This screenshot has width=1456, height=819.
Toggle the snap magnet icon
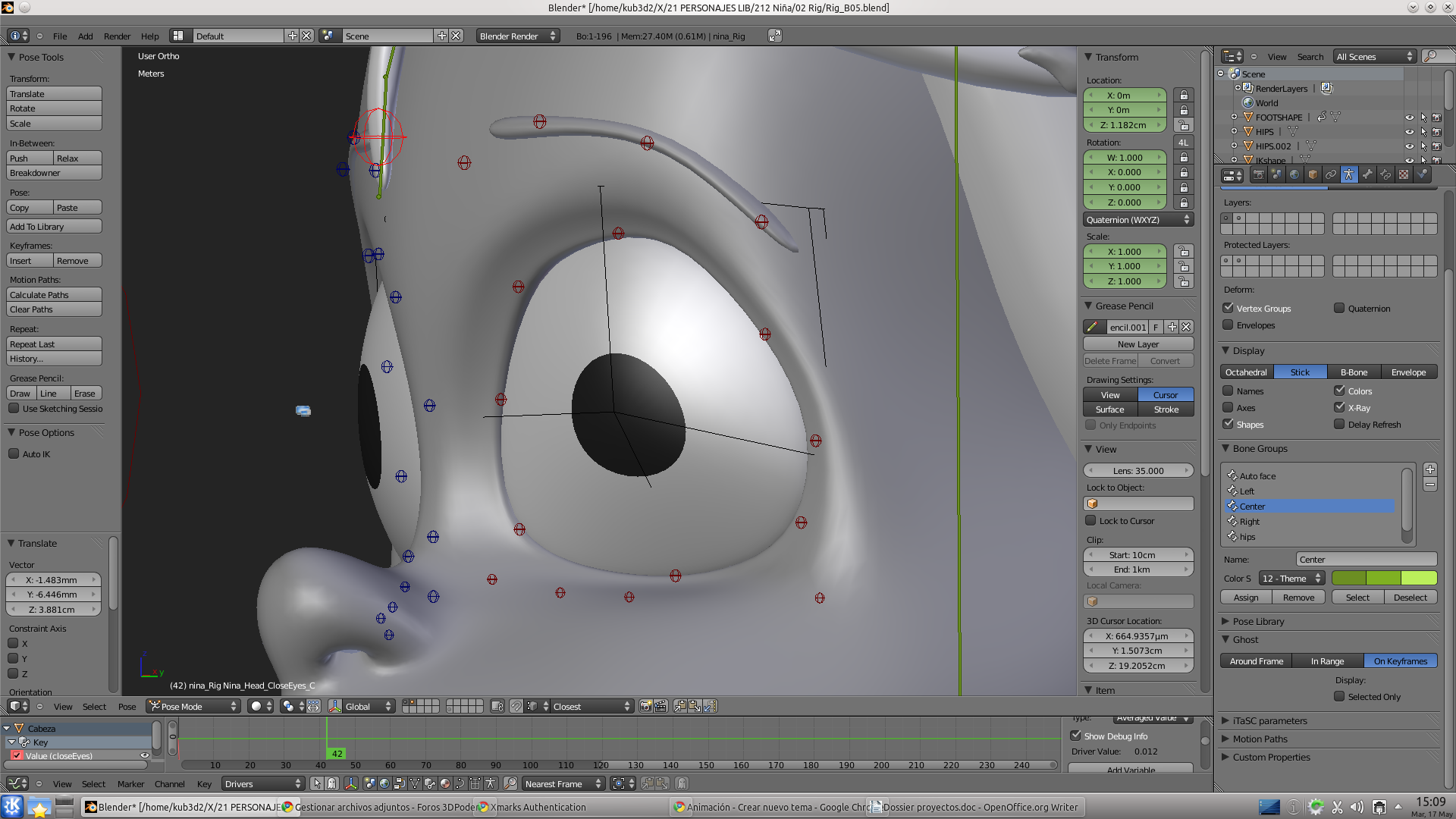[x=516, y=706]
